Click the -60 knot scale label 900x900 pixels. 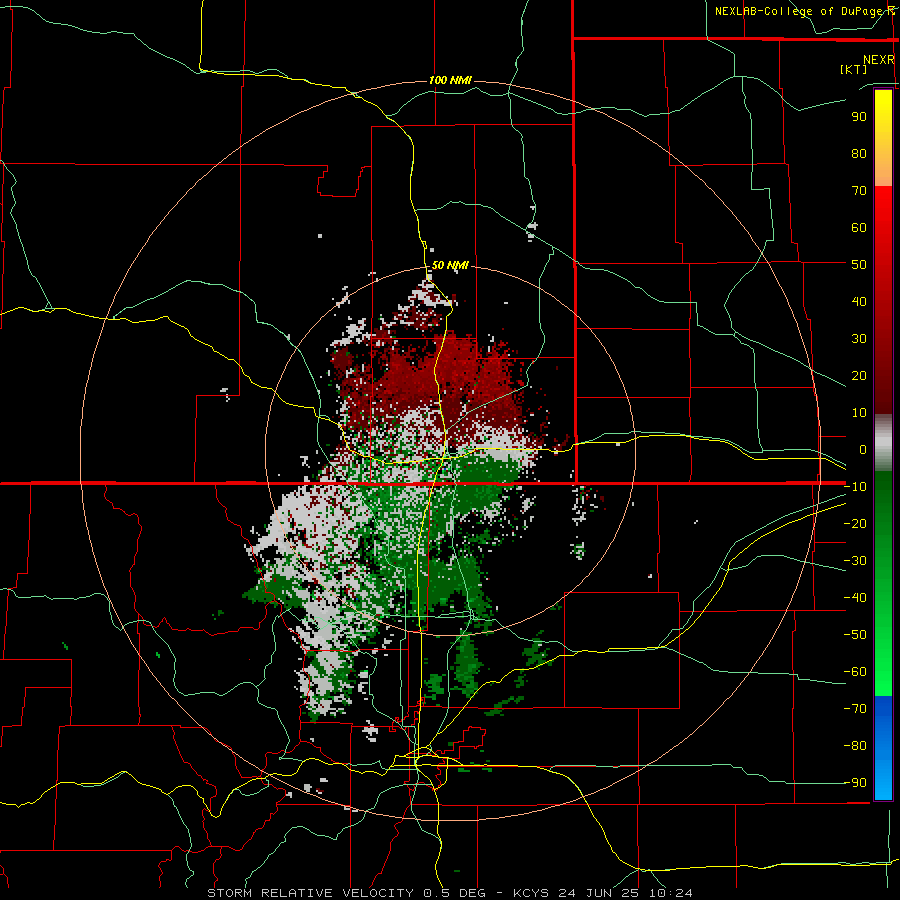coord(855,672)
